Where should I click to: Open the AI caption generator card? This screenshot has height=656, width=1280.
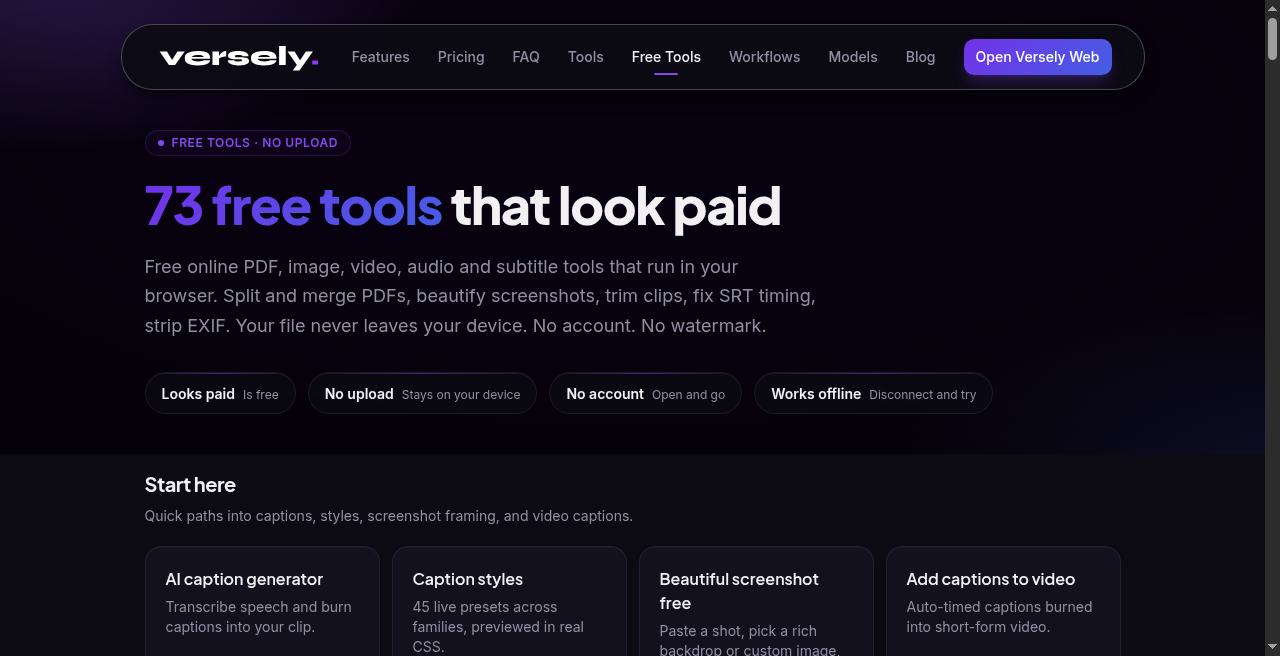click(x=262, y=601)
